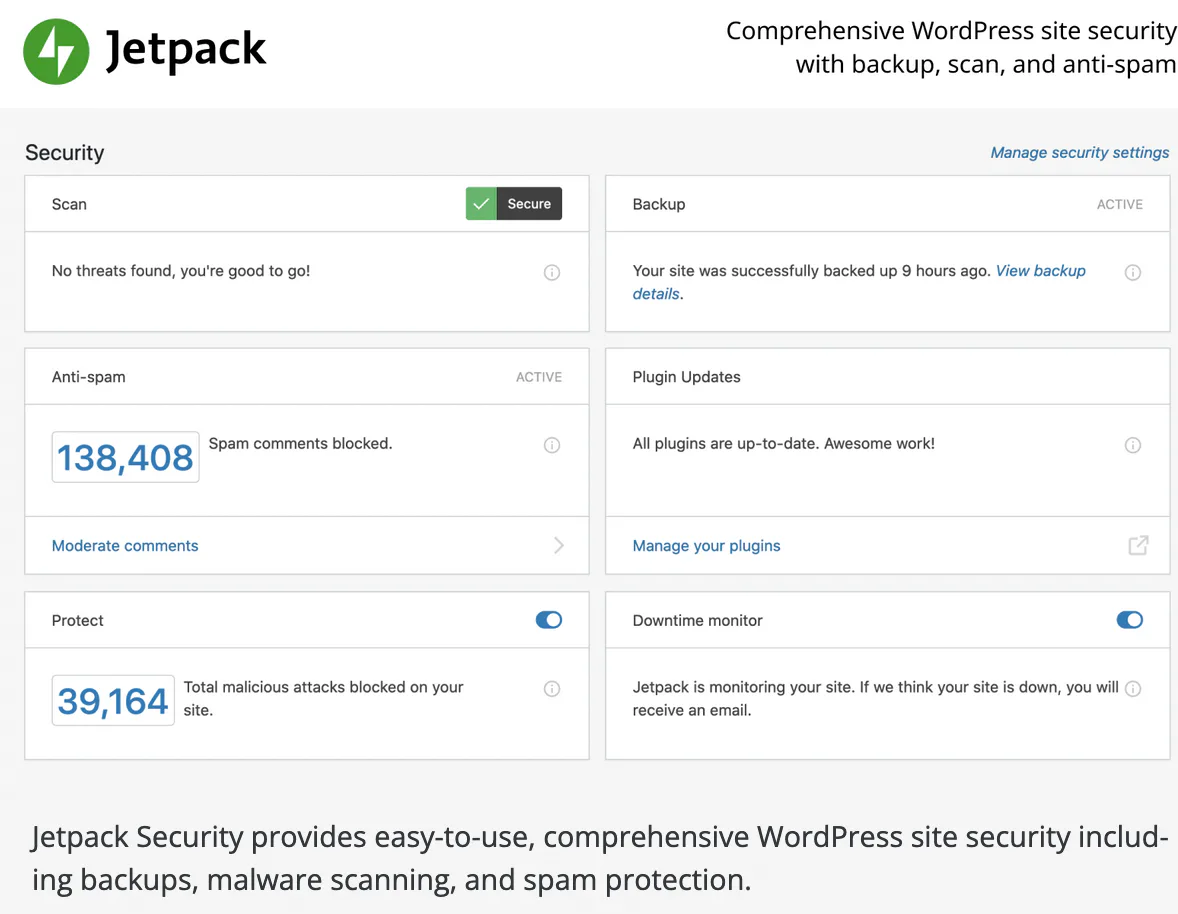This screenshot has width=1178, height=914.
Task: Click external link icon beside Manage your plugins
Action: pos(1138,545)
